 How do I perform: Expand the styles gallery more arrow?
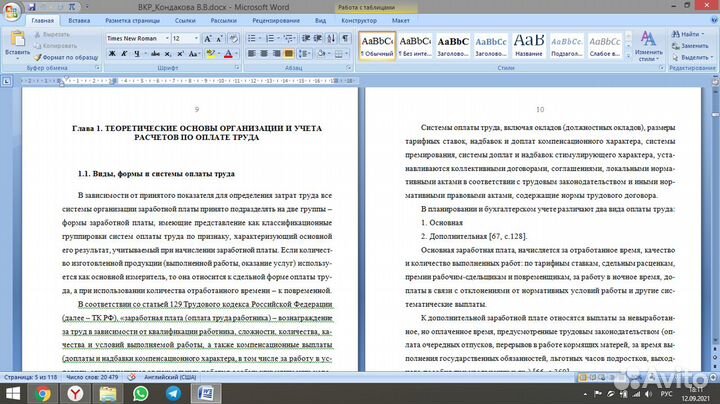[628, 55]
